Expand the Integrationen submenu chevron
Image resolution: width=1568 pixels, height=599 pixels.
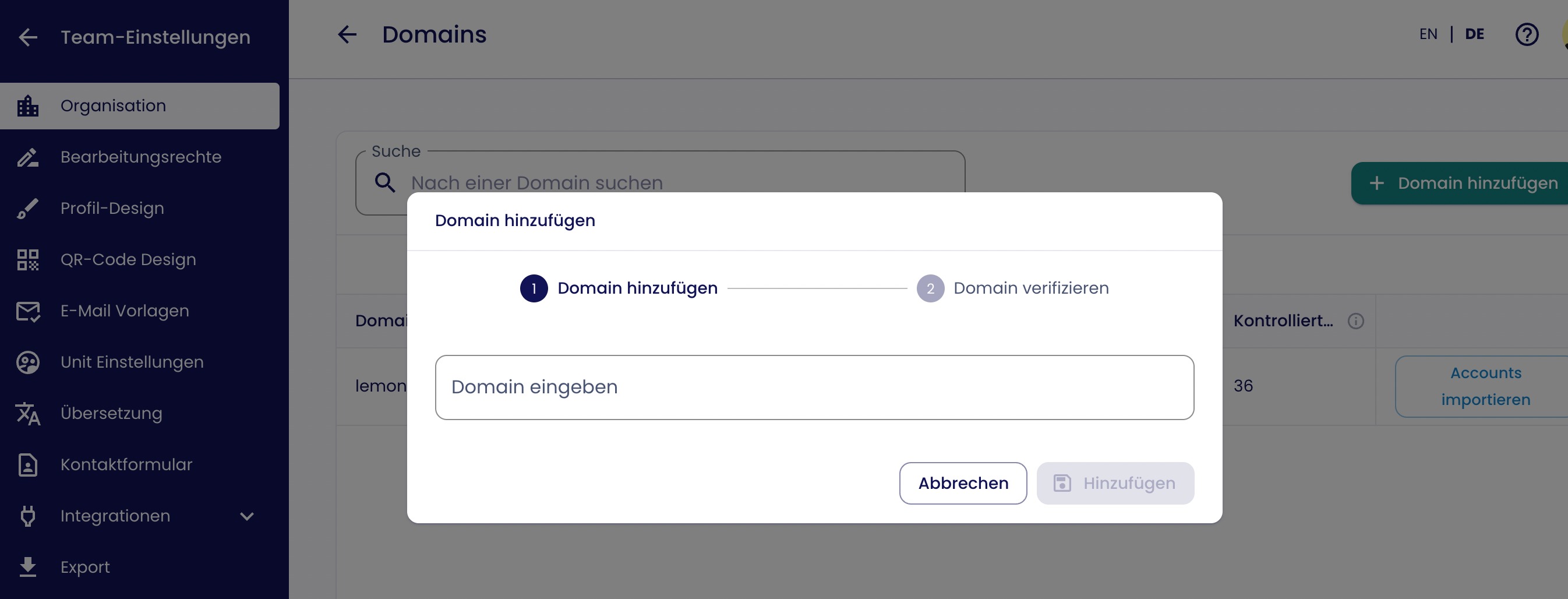point(246,516)
